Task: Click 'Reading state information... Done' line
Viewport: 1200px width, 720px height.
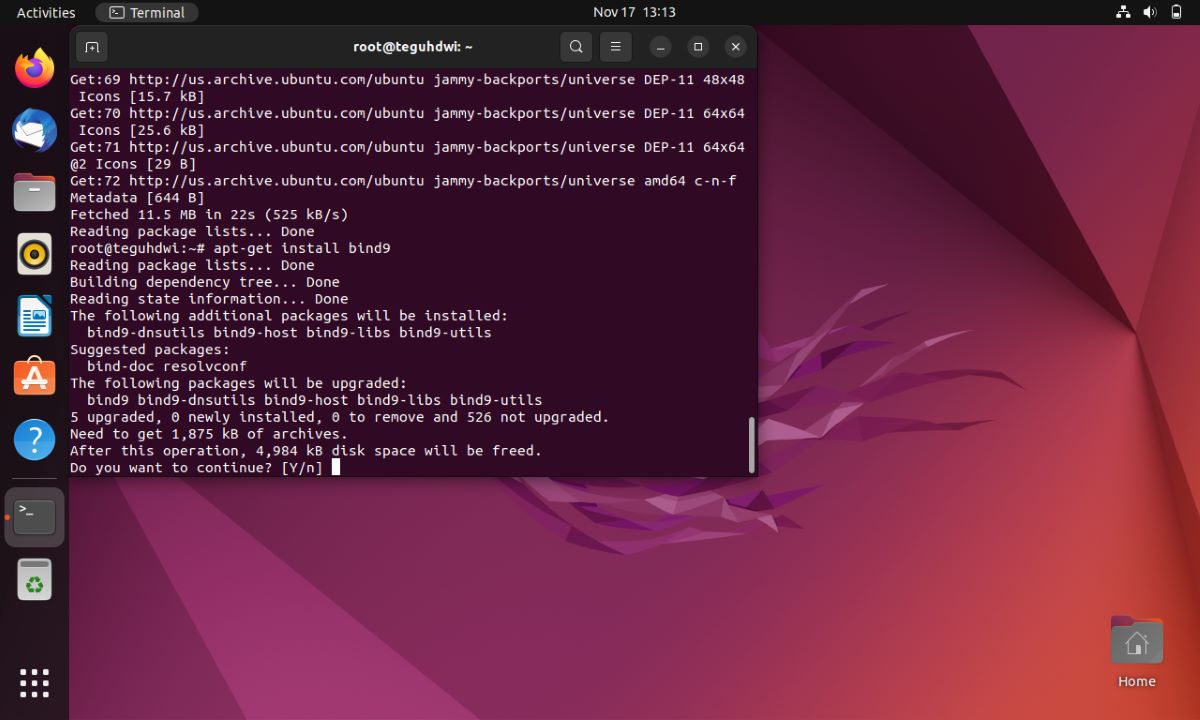Action: click(x=209, y=299)
